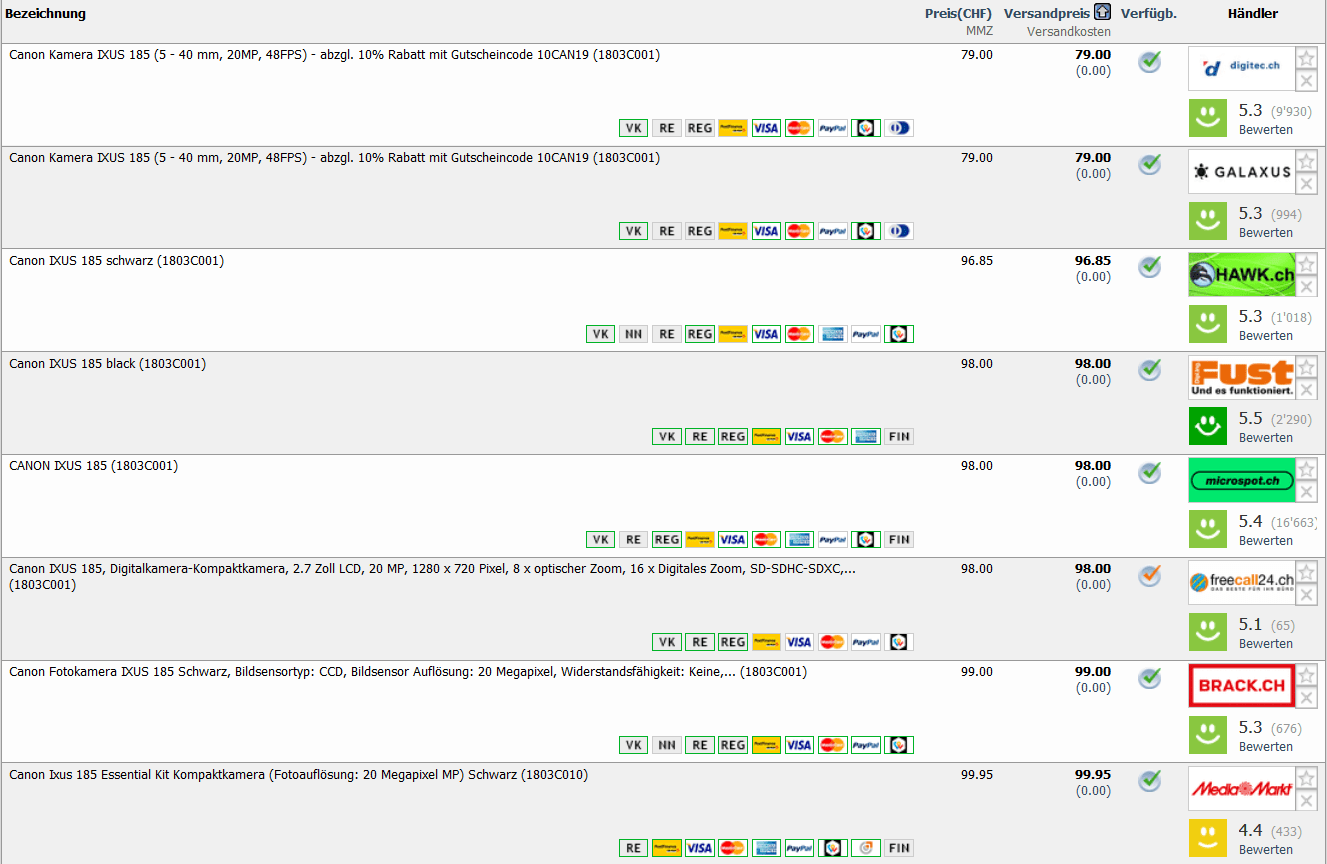This screenshot has height=864, width=1327.
Task: Star the Fust merchant as favorite
Action: pos(1306,367)
